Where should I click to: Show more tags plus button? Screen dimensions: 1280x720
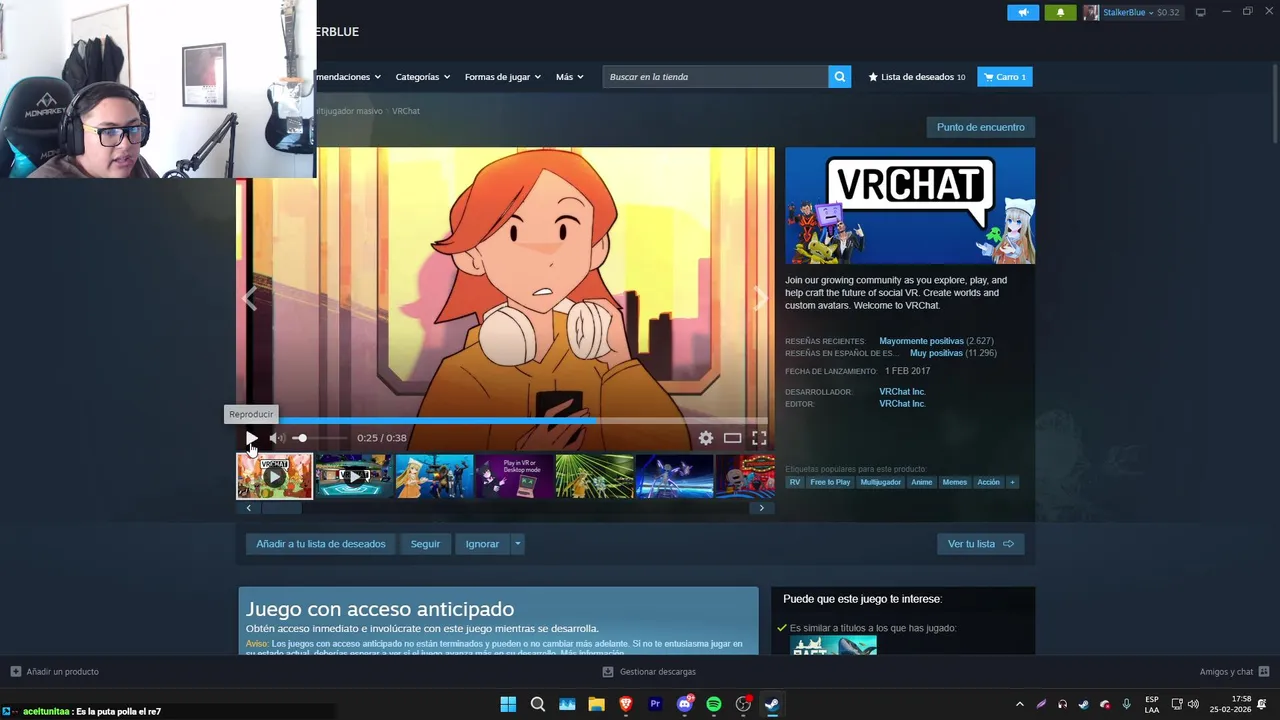(x=1012, y=482)
